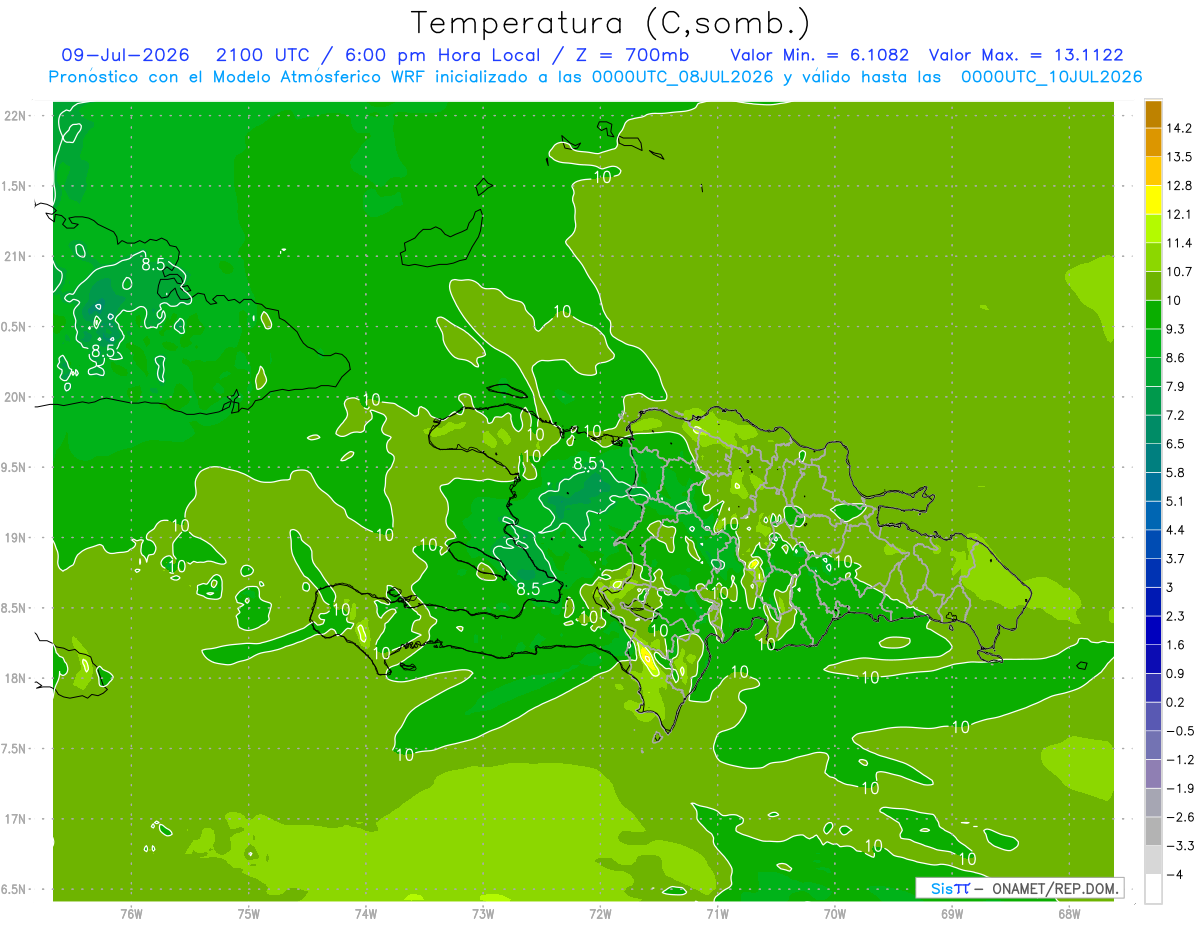Click the '74W' longitude axis label
The width and height of the screenshot is (1200, 927).
(366, 914)
